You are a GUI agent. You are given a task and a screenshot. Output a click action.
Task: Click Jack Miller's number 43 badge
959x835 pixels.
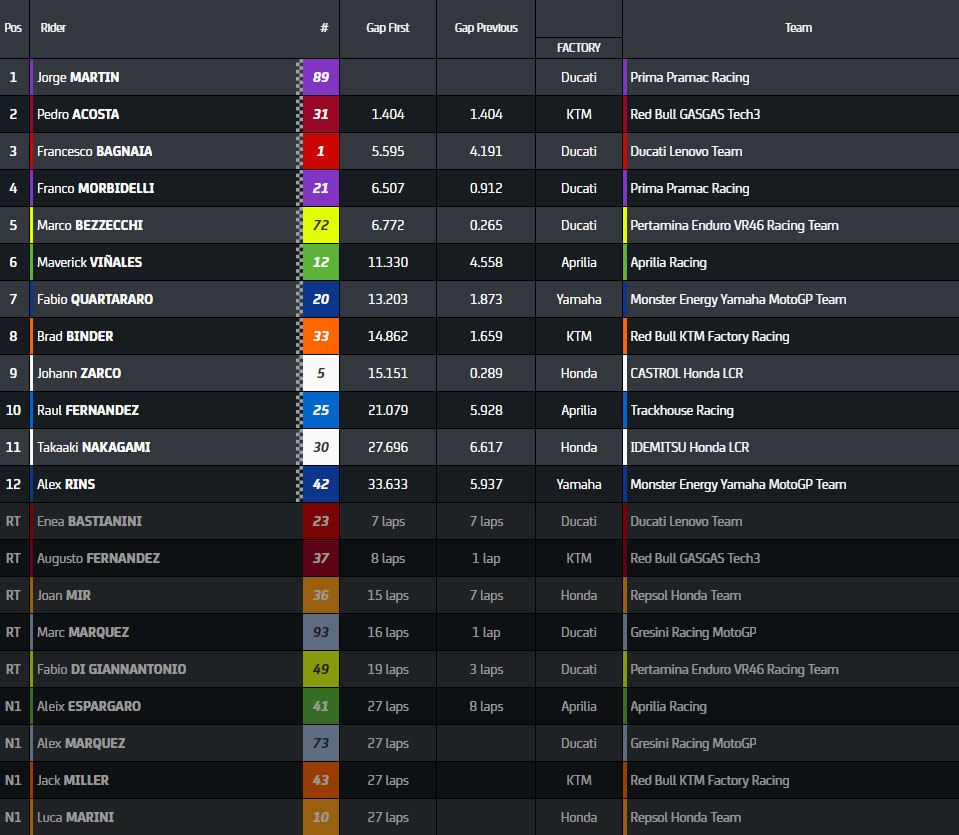321,780
